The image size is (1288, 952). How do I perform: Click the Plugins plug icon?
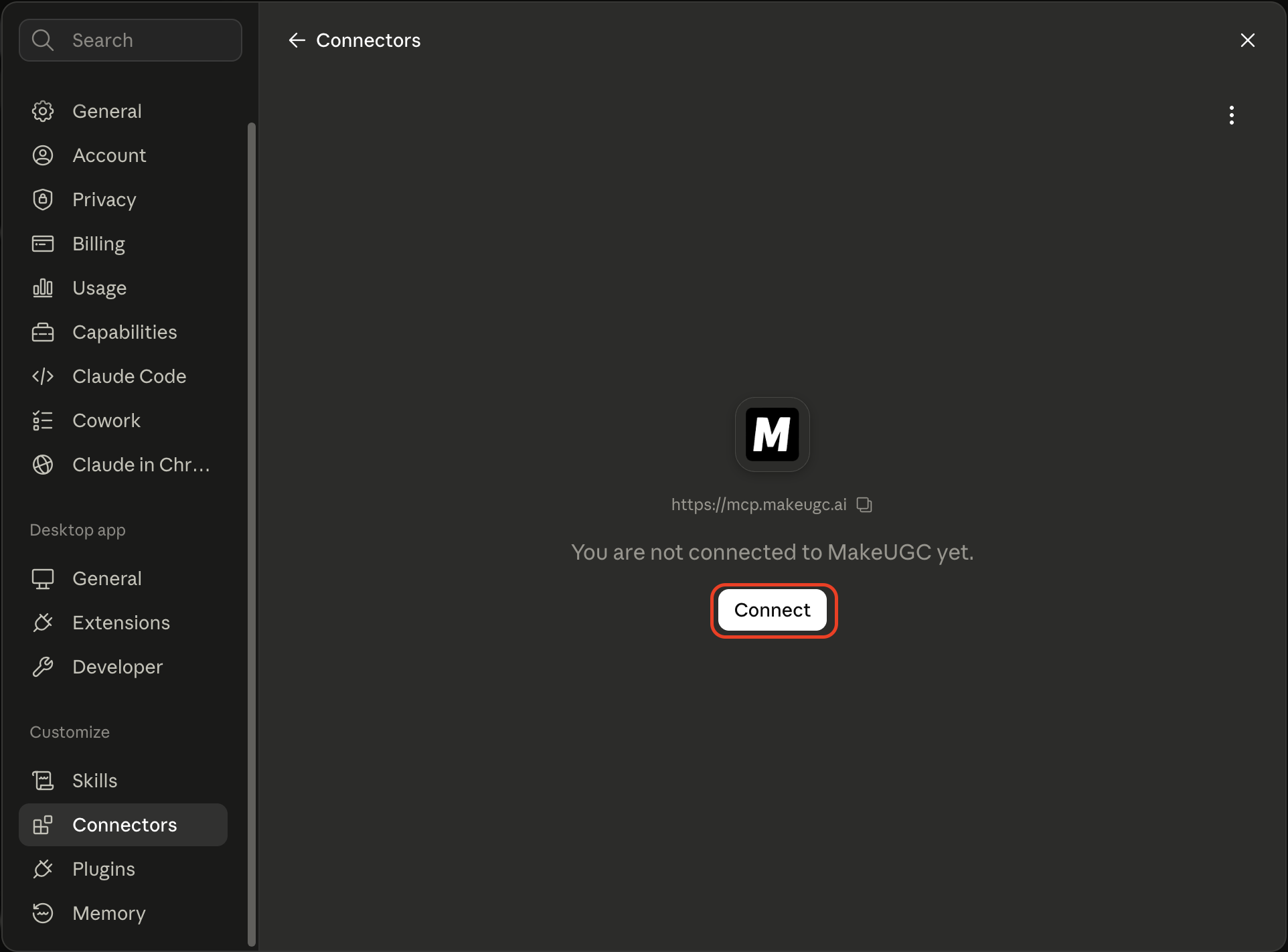(43, 869)
